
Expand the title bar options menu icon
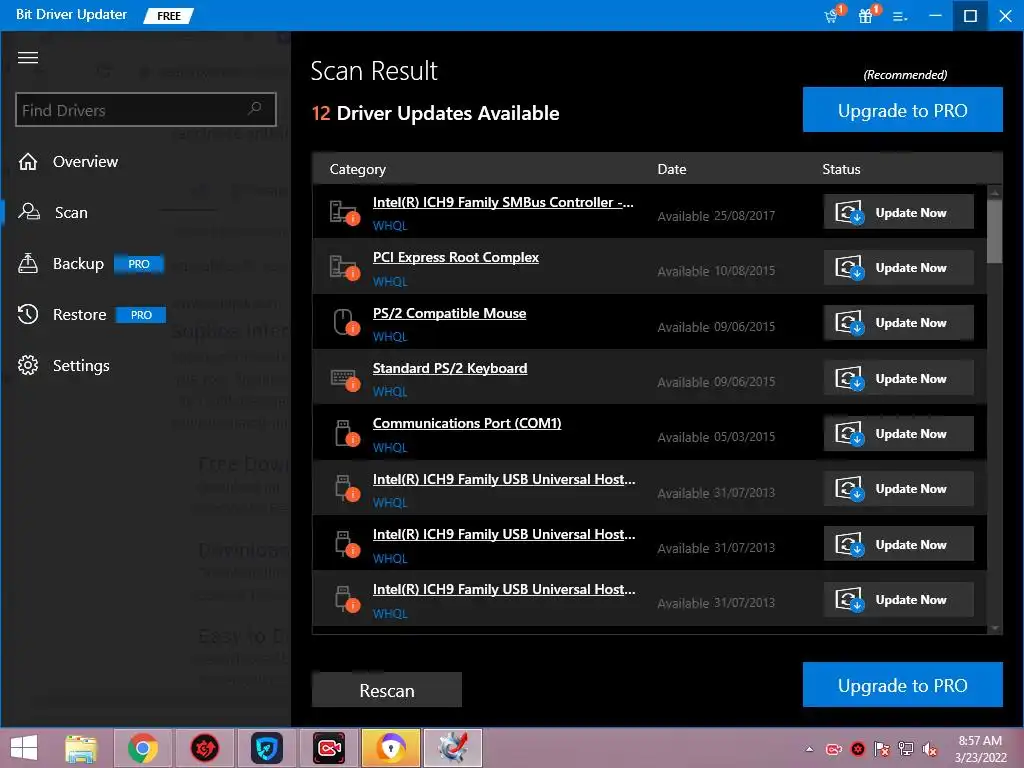tap(900, 17)
